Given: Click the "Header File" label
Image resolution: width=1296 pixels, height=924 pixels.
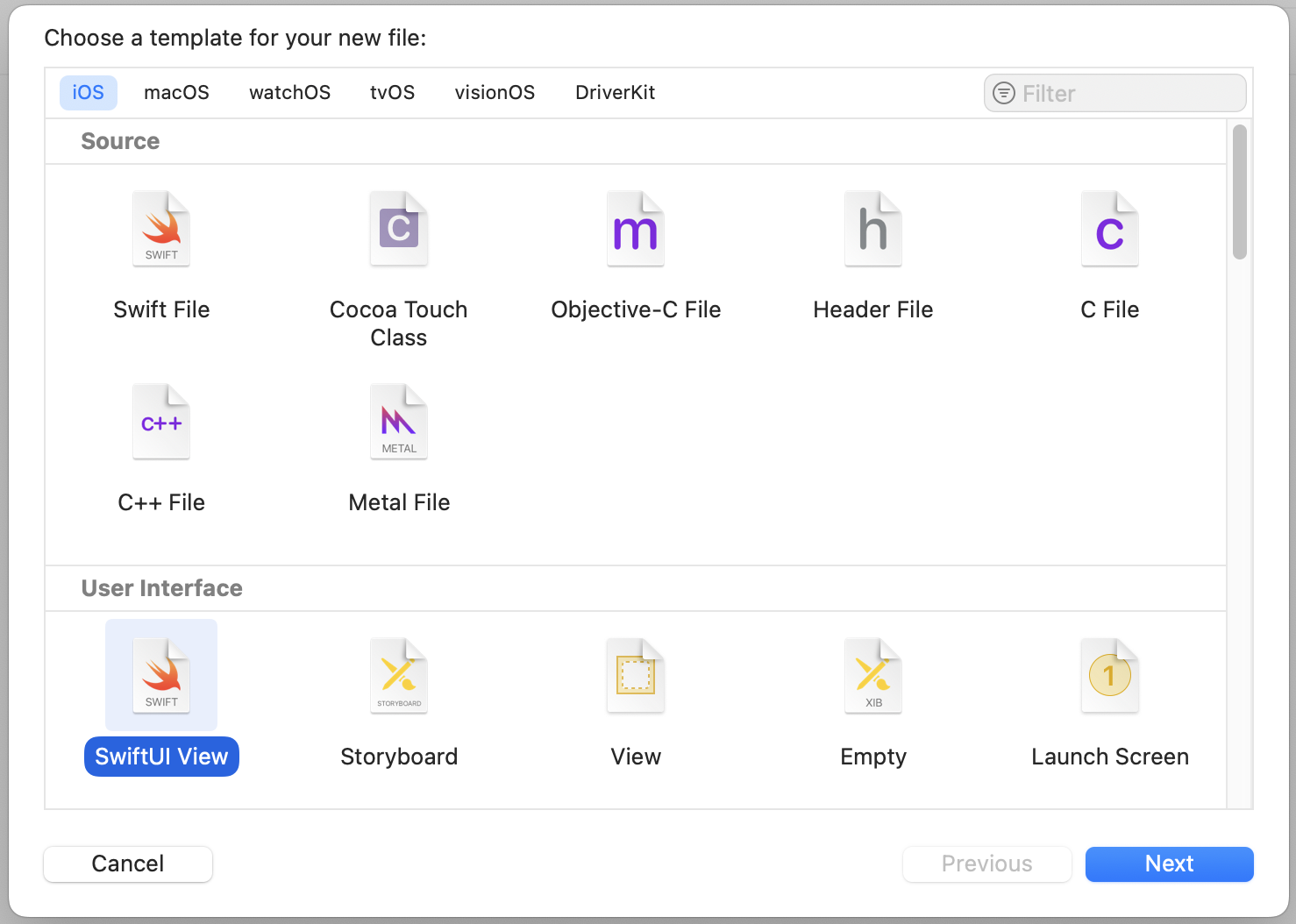Looking at the screenshot, I should 873,309.
